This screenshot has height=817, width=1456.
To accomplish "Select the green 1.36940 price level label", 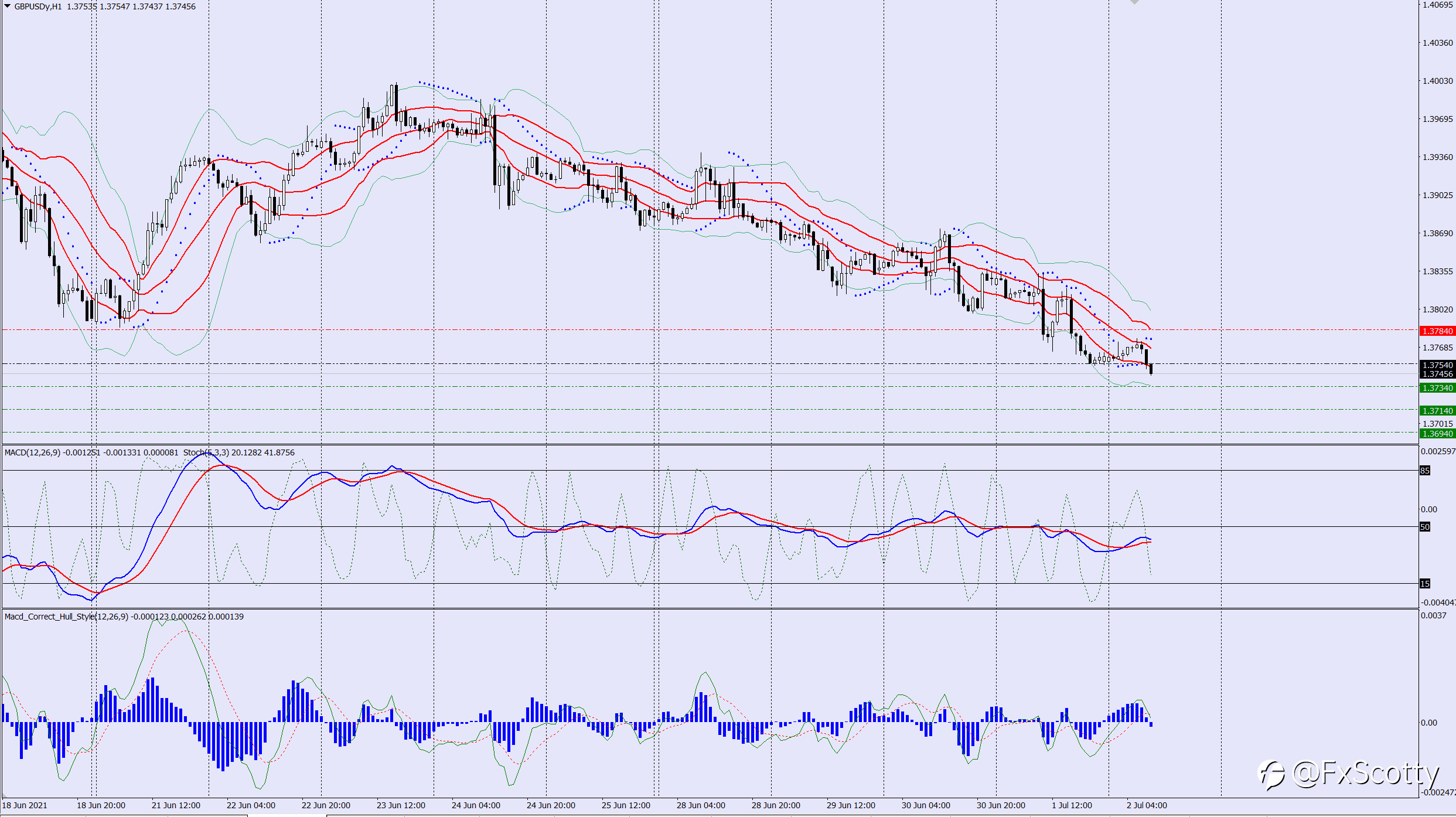I will pyautogui.click(x=1438, y=434).
